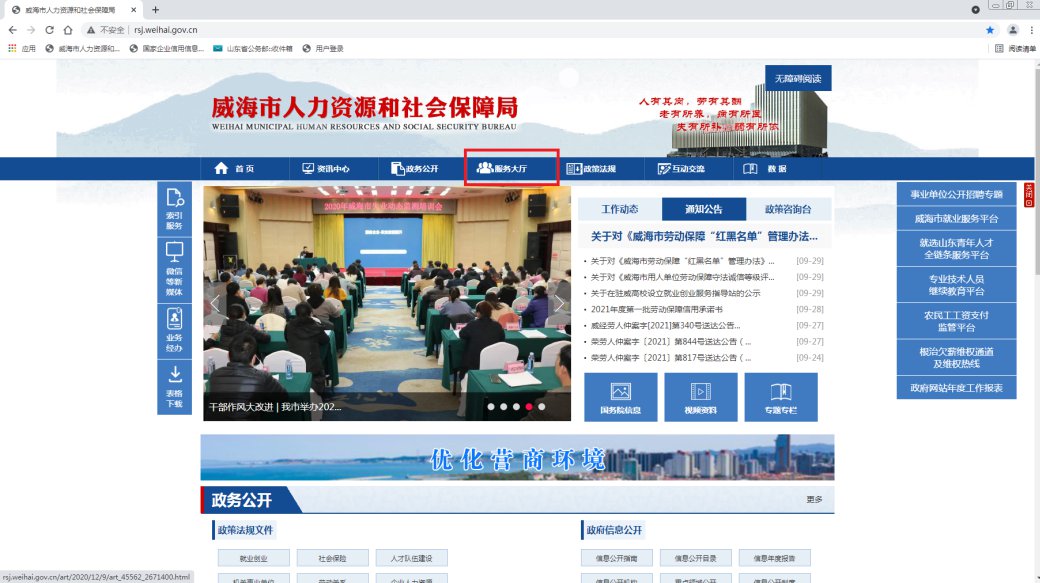Image resolution: width=1040 pixels, height=583 pixels.
Task: Open 资讯中心 in the blue navigation bar
Action: 326,168
